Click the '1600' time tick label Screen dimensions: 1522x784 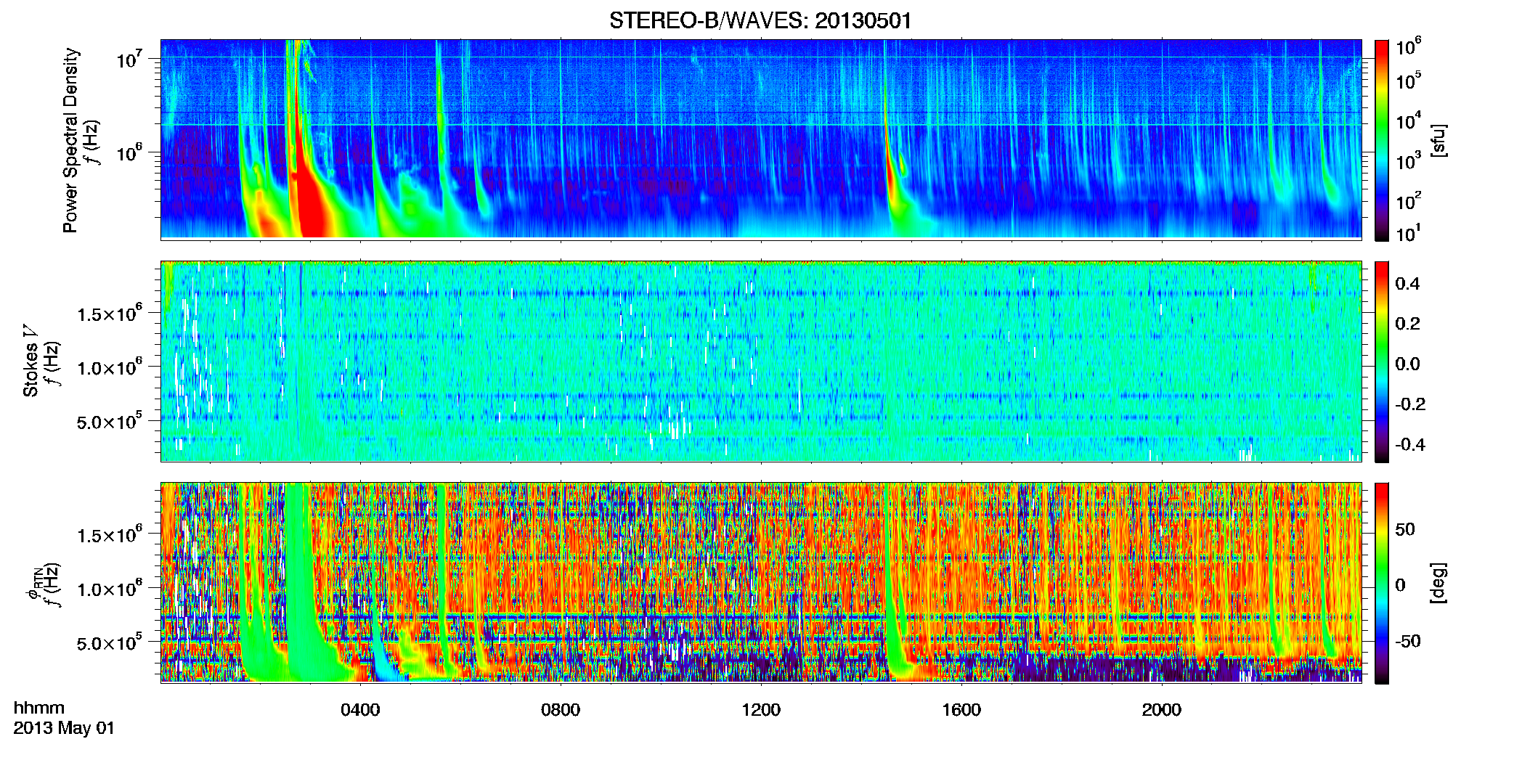pos(961,710)
